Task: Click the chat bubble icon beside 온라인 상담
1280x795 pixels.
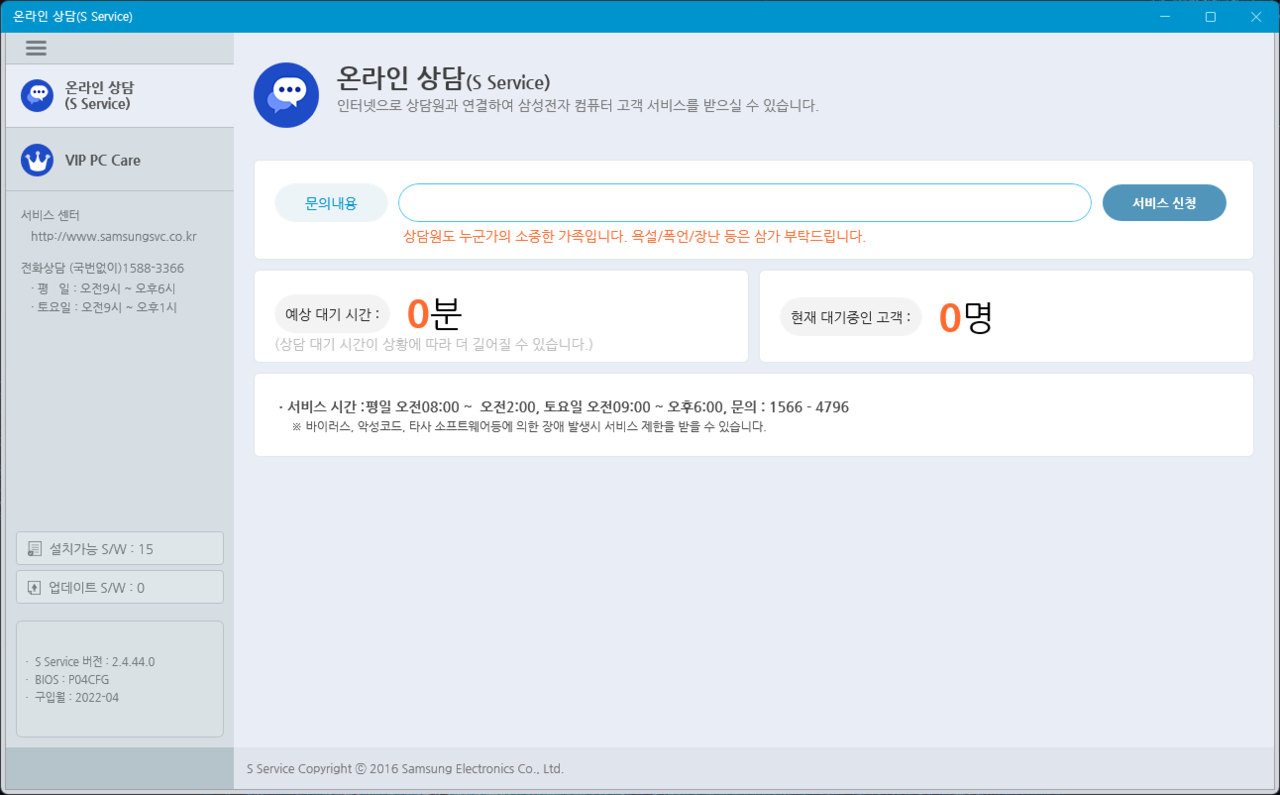Action: point(37,96)
